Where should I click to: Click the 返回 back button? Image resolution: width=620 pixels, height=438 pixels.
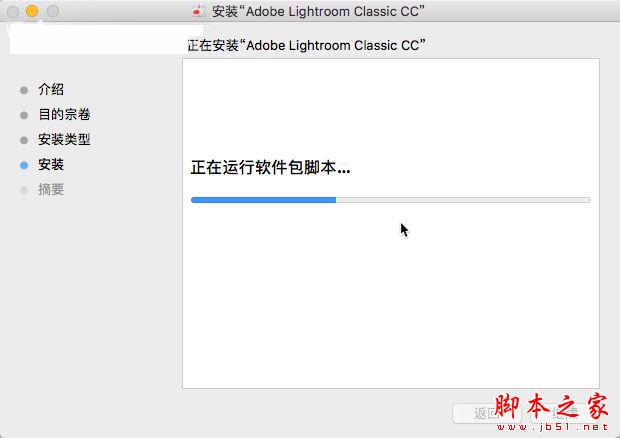click(x=487, y=413)
